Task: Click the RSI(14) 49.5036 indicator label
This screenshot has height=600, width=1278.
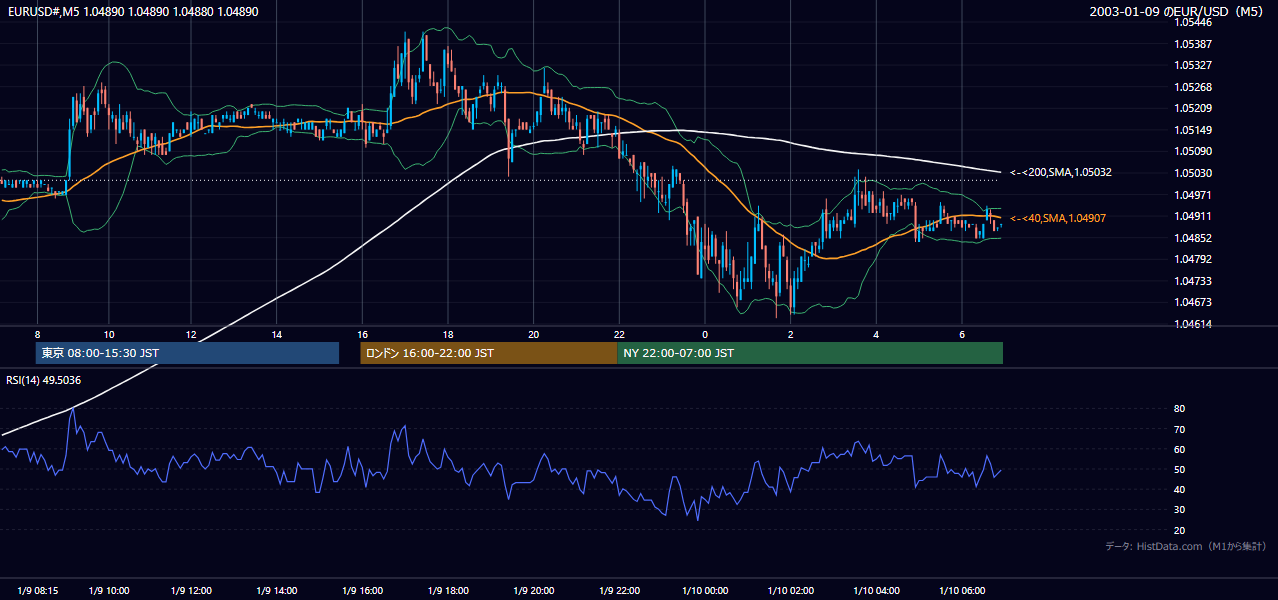Action: (x=44, y=380)
